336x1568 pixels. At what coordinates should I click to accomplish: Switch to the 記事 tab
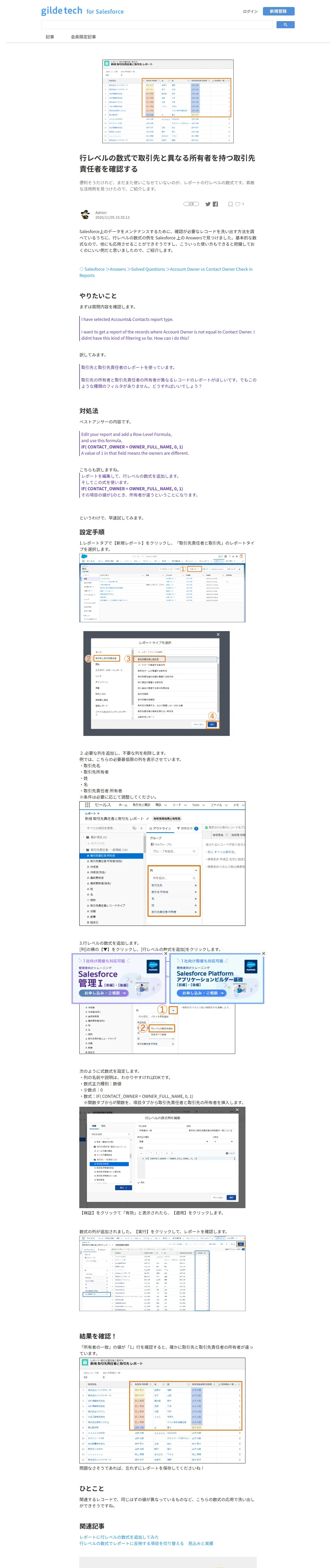tap(50, 37)
